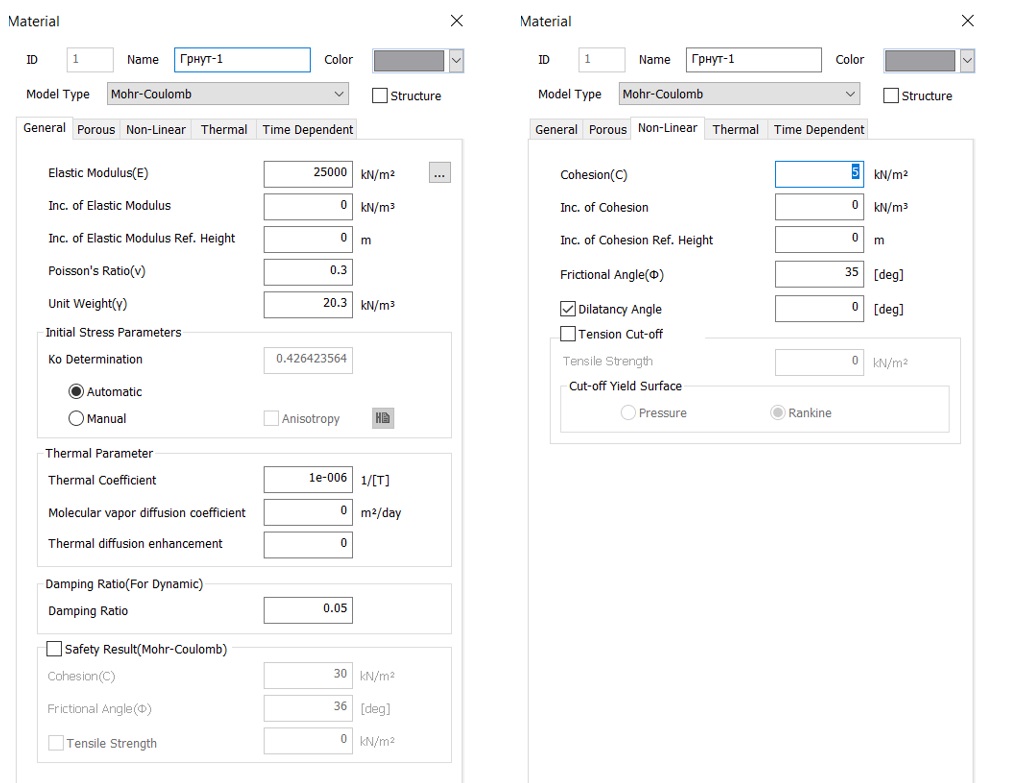Click the Damping Ratio input field
The height and width of the screenshot is (783, 1024).
(x=308, y=610)
